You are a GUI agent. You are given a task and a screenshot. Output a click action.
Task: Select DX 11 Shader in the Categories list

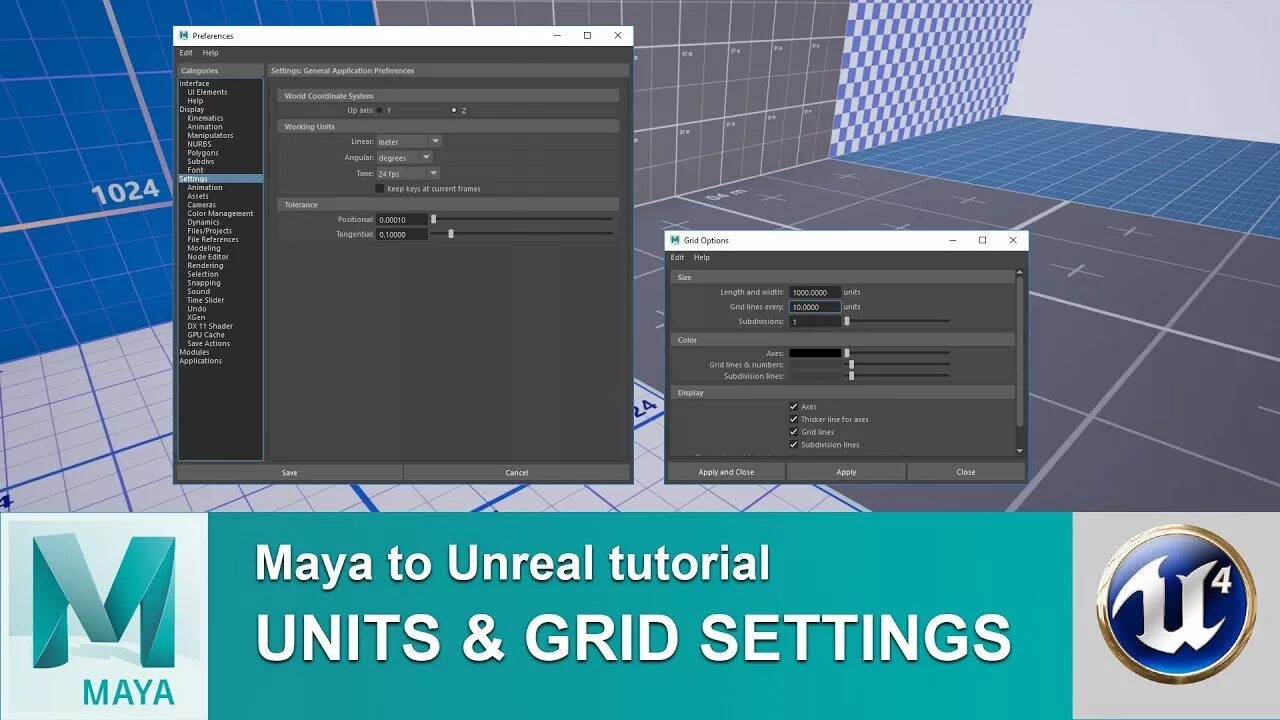coord(209,326)
